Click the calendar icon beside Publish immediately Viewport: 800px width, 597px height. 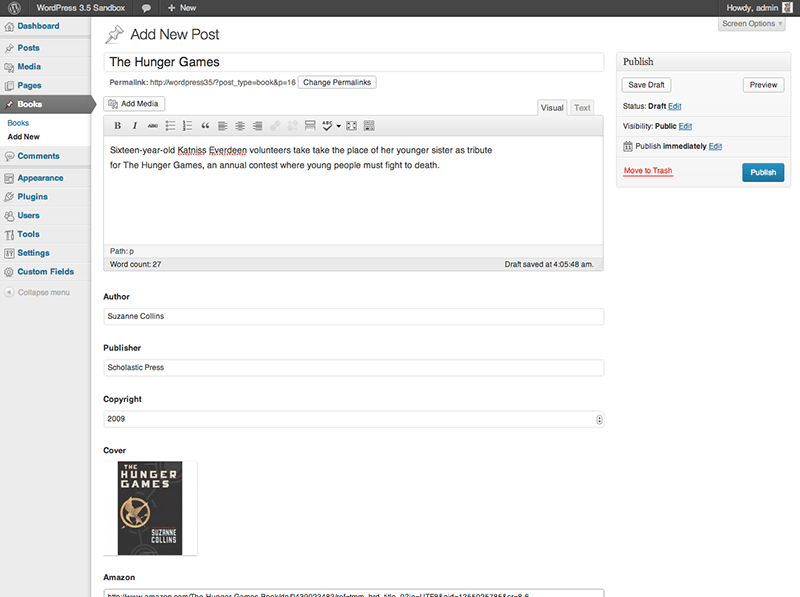coord(628,146)
